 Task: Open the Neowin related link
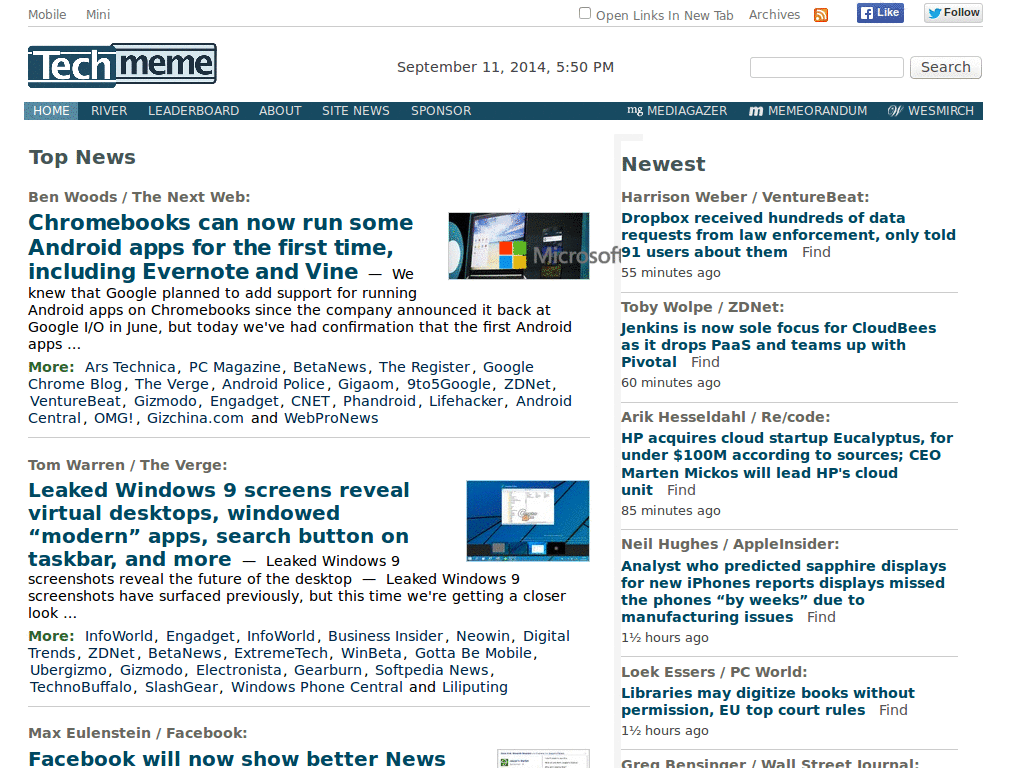pyautogui.click(x=483, y=636)
